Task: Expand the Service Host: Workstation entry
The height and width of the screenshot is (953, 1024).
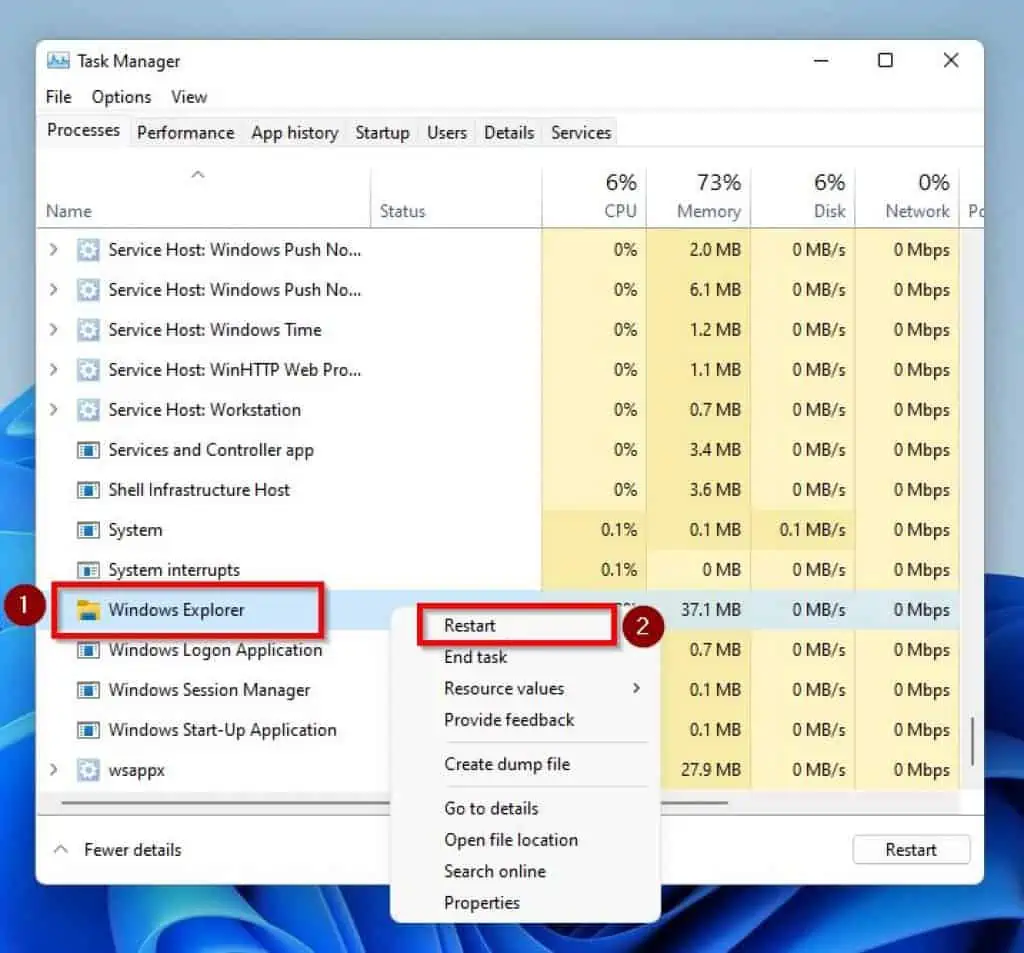Action: [x=54, y=410]
